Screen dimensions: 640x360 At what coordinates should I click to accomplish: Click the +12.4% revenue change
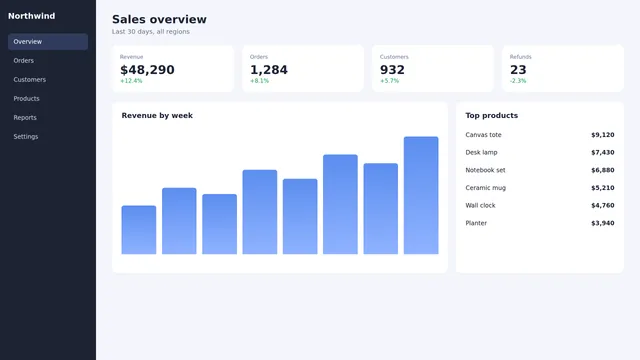(131, 81)
